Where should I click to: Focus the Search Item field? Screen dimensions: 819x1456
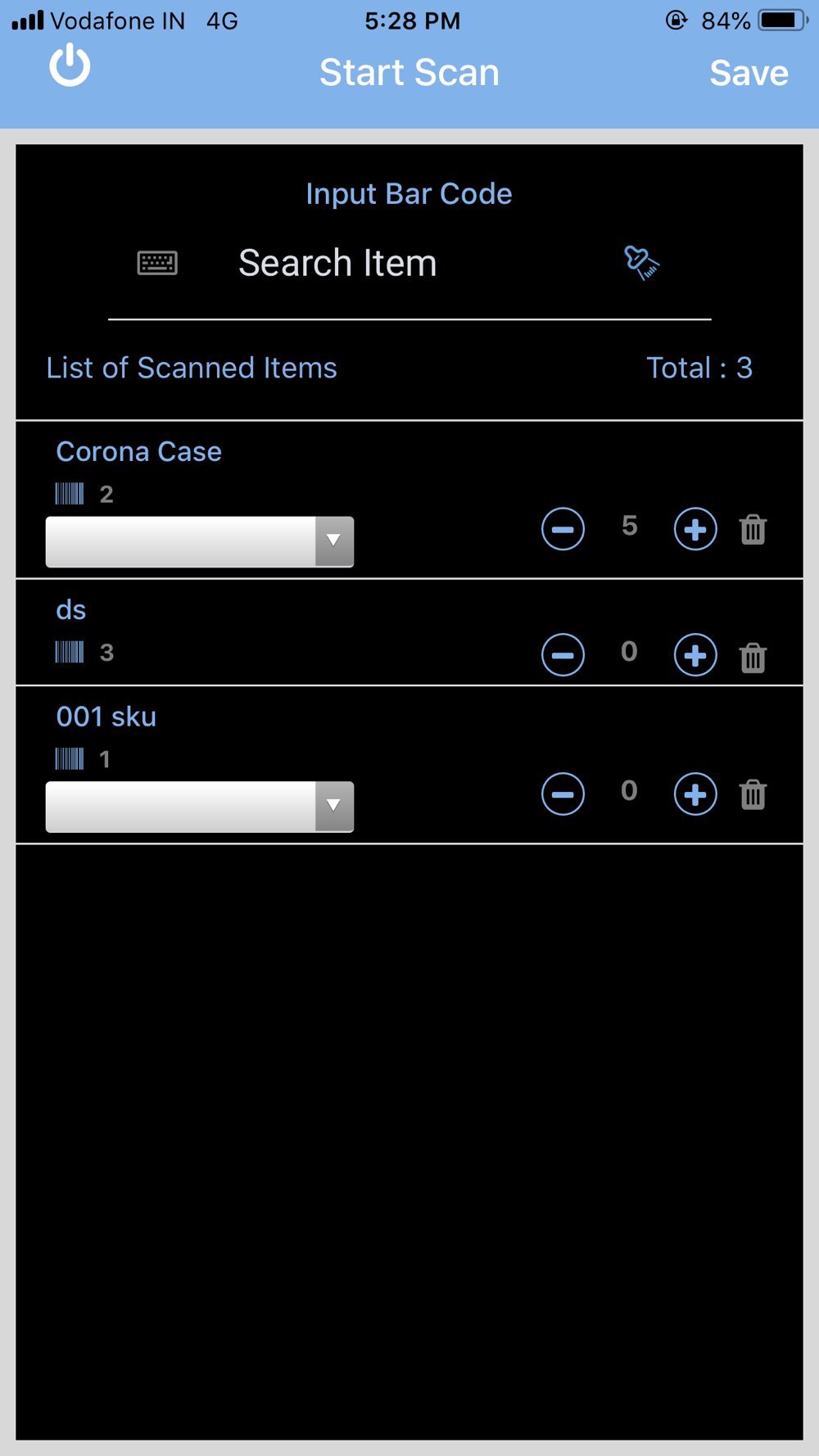click(x=337, y=263)
